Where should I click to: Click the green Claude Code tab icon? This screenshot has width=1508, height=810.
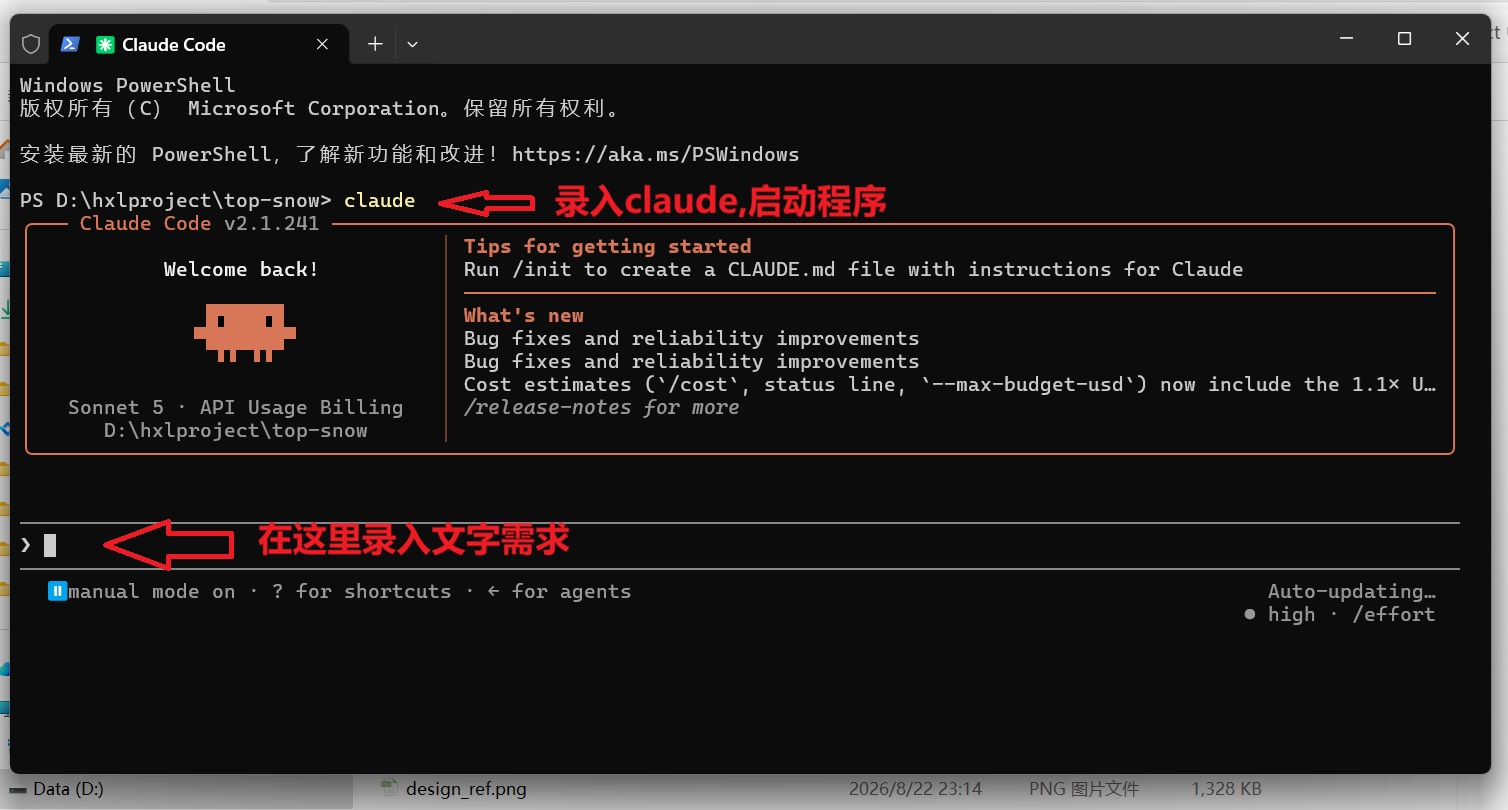105,44
